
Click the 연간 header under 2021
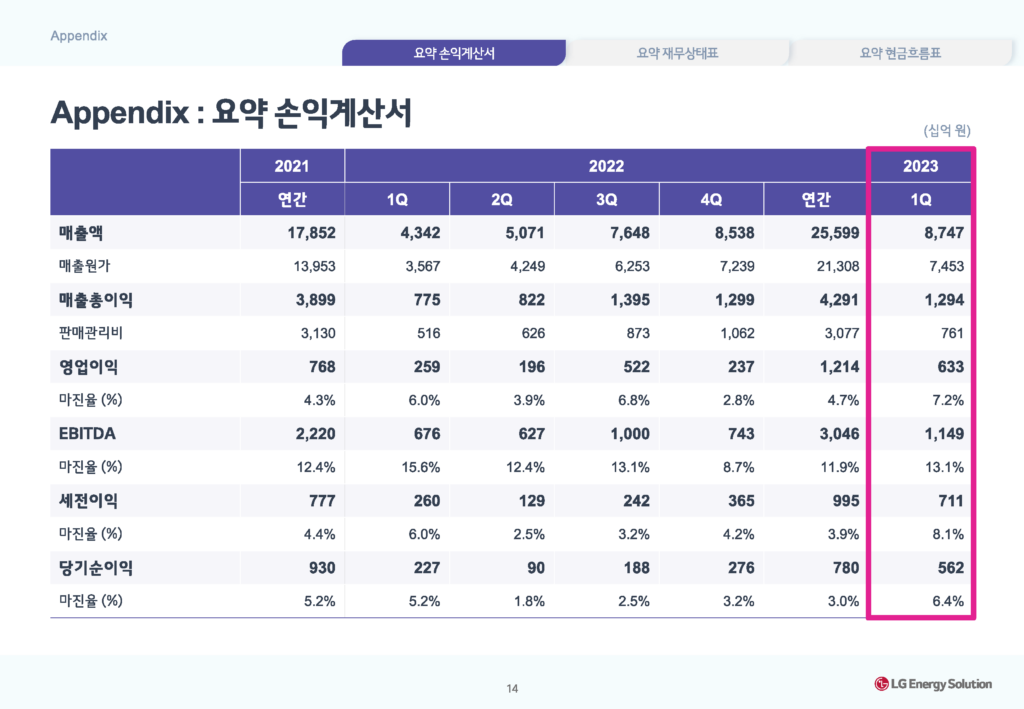(x=291, y=199)
